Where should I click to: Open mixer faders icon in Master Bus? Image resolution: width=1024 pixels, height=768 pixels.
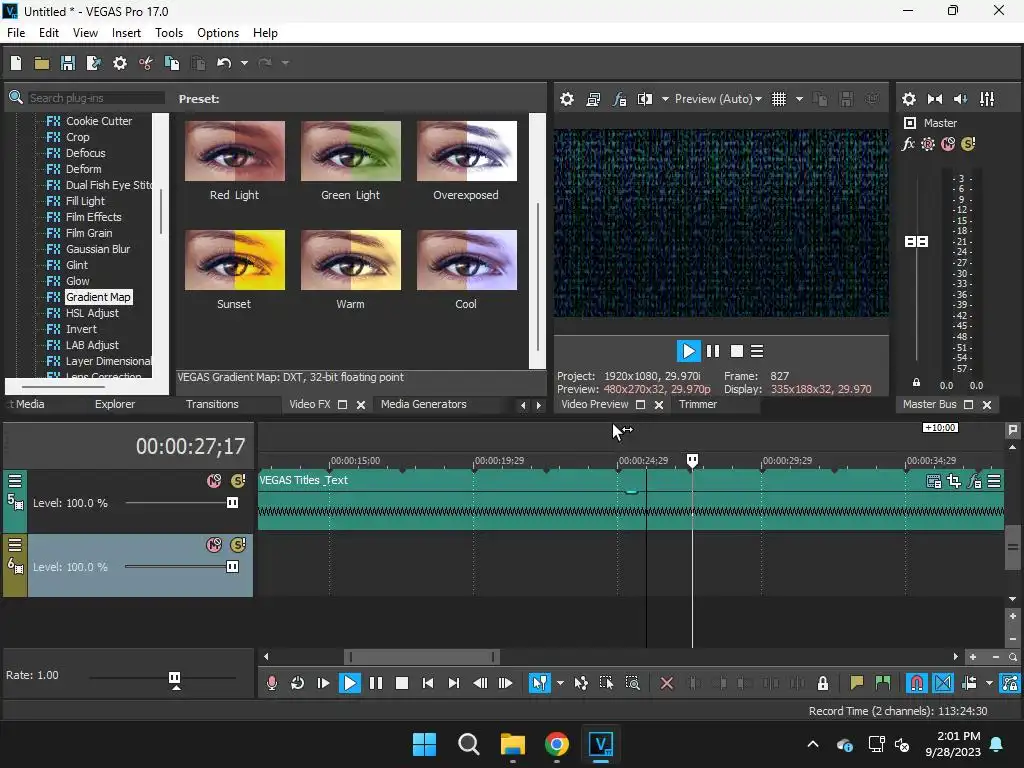pos(987,99)
